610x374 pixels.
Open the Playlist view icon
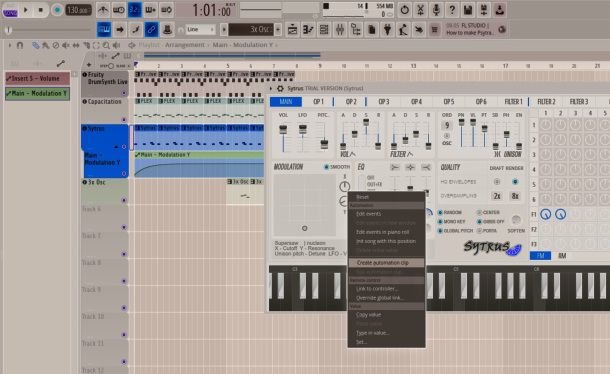(x=293, y=30)
